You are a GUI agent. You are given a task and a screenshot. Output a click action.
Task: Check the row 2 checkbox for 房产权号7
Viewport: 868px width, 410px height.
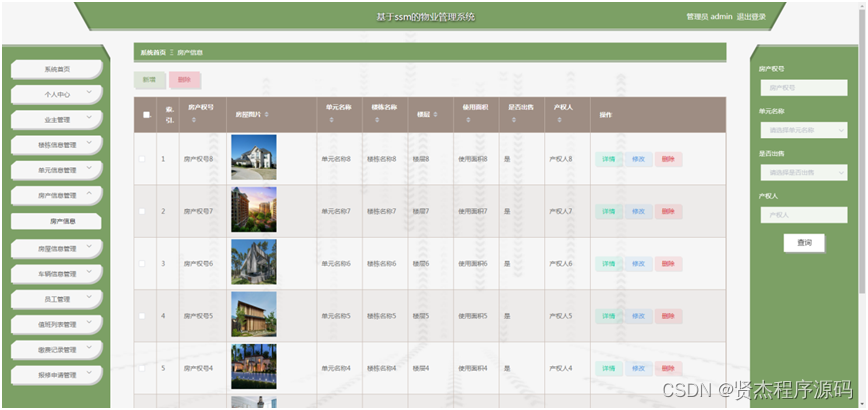click(142, 211)
